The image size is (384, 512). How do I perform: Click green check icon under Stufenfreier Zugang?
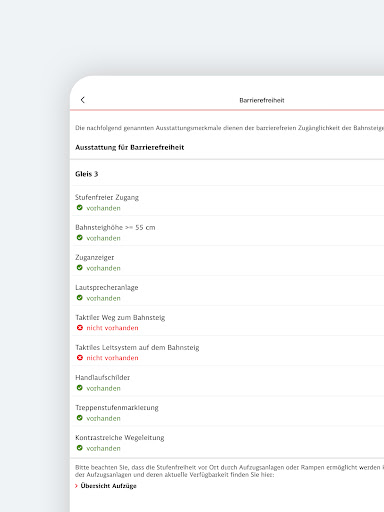tap(80, 208)
